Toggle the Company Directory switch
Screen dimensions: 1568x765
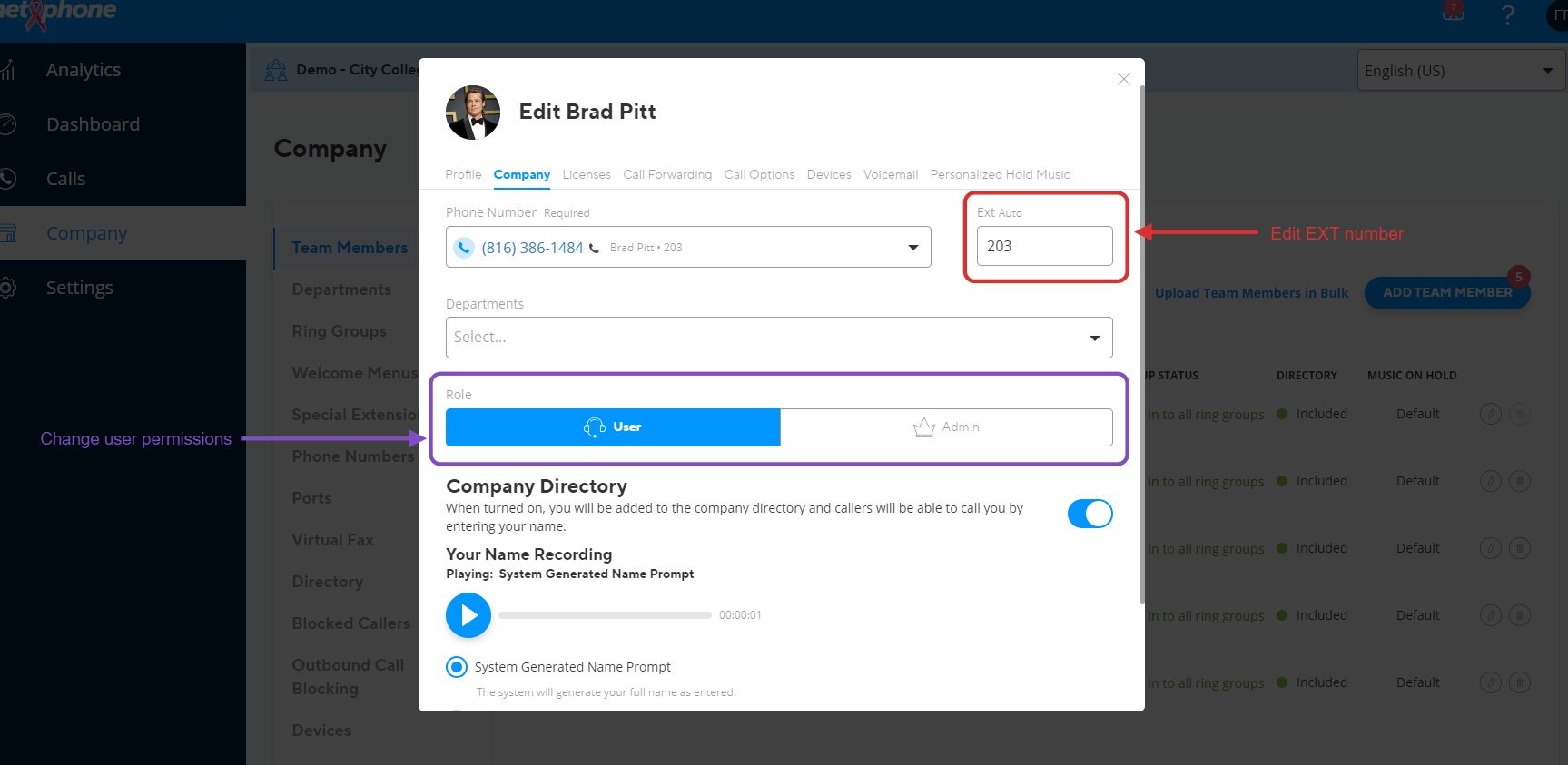click(1090, 514)
